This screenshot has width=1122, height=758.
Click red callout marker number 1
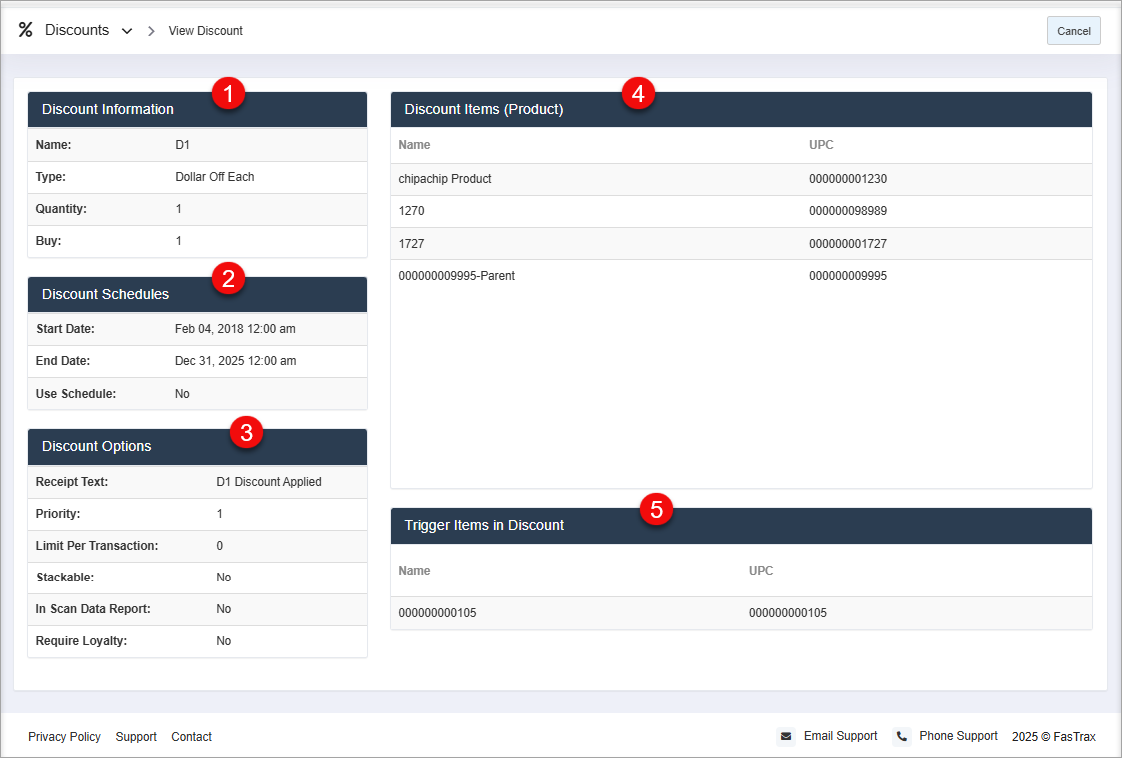[x=229, y=95]
